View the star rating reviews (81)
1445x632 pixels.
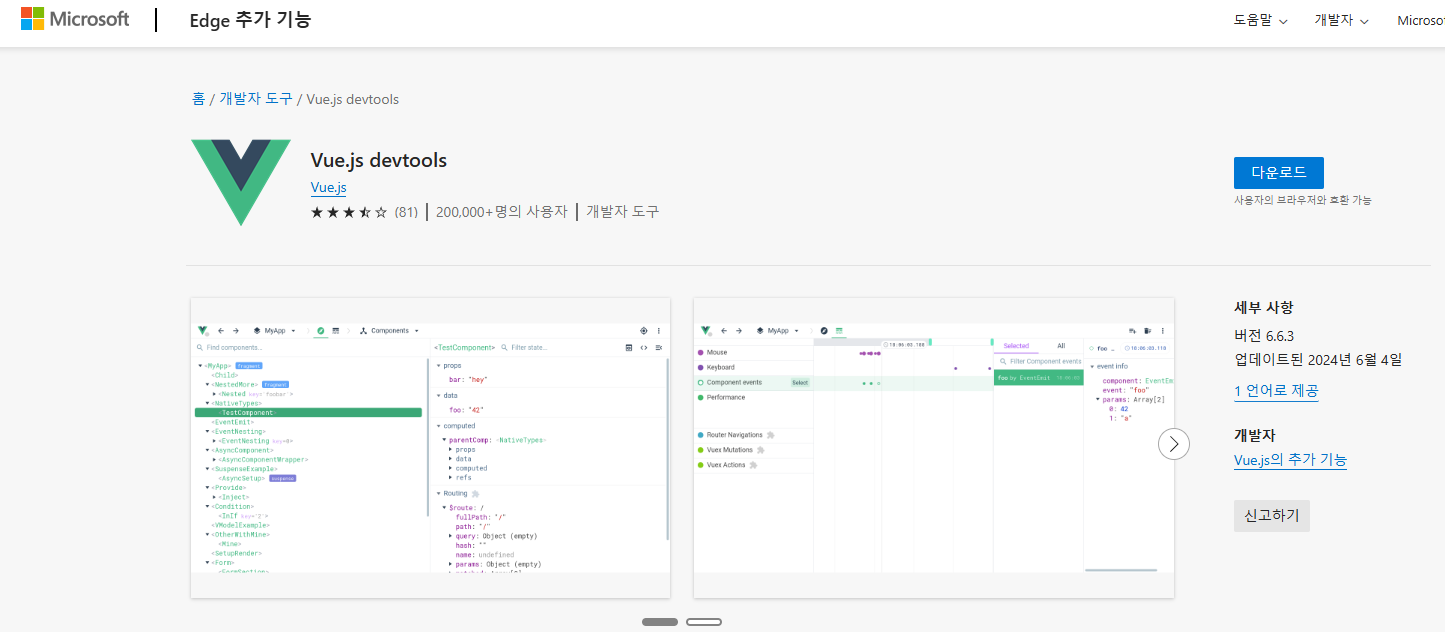pos(364,212)
